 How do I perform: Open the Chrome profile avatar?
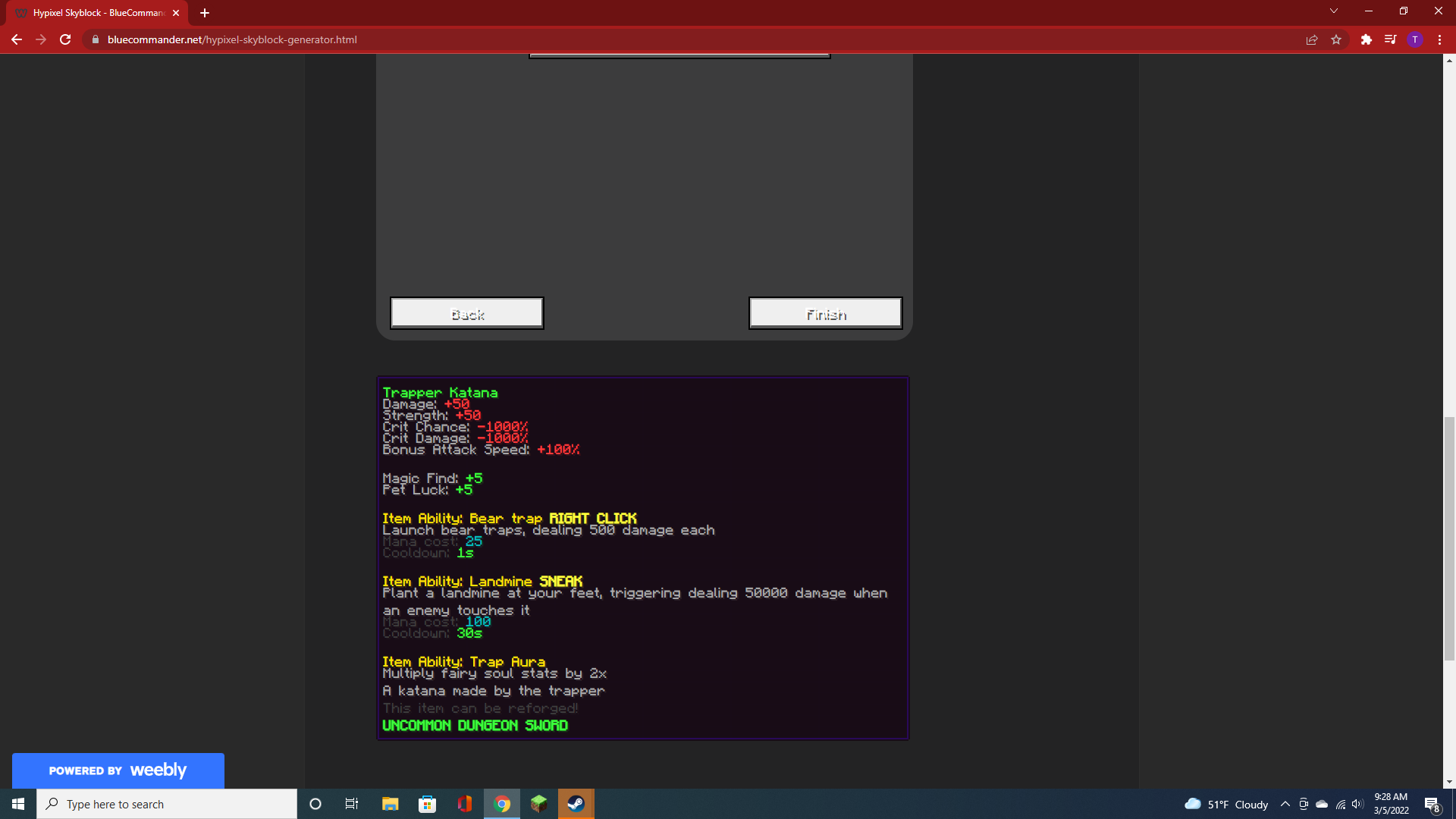tap(1415, 39)
